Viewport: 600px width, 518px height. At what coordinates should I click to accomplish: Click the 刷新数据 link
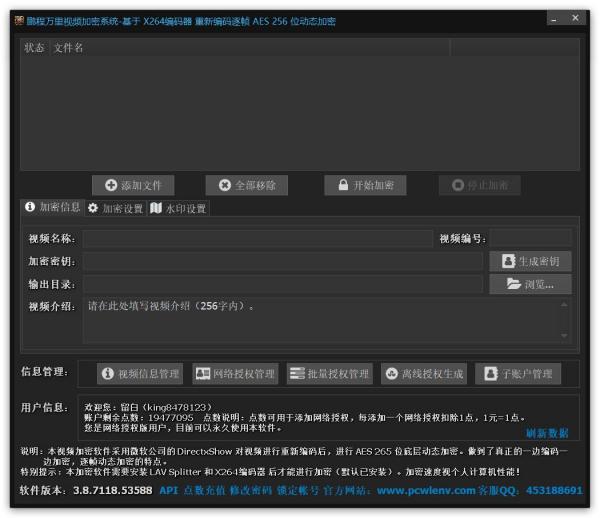point(547,433)
